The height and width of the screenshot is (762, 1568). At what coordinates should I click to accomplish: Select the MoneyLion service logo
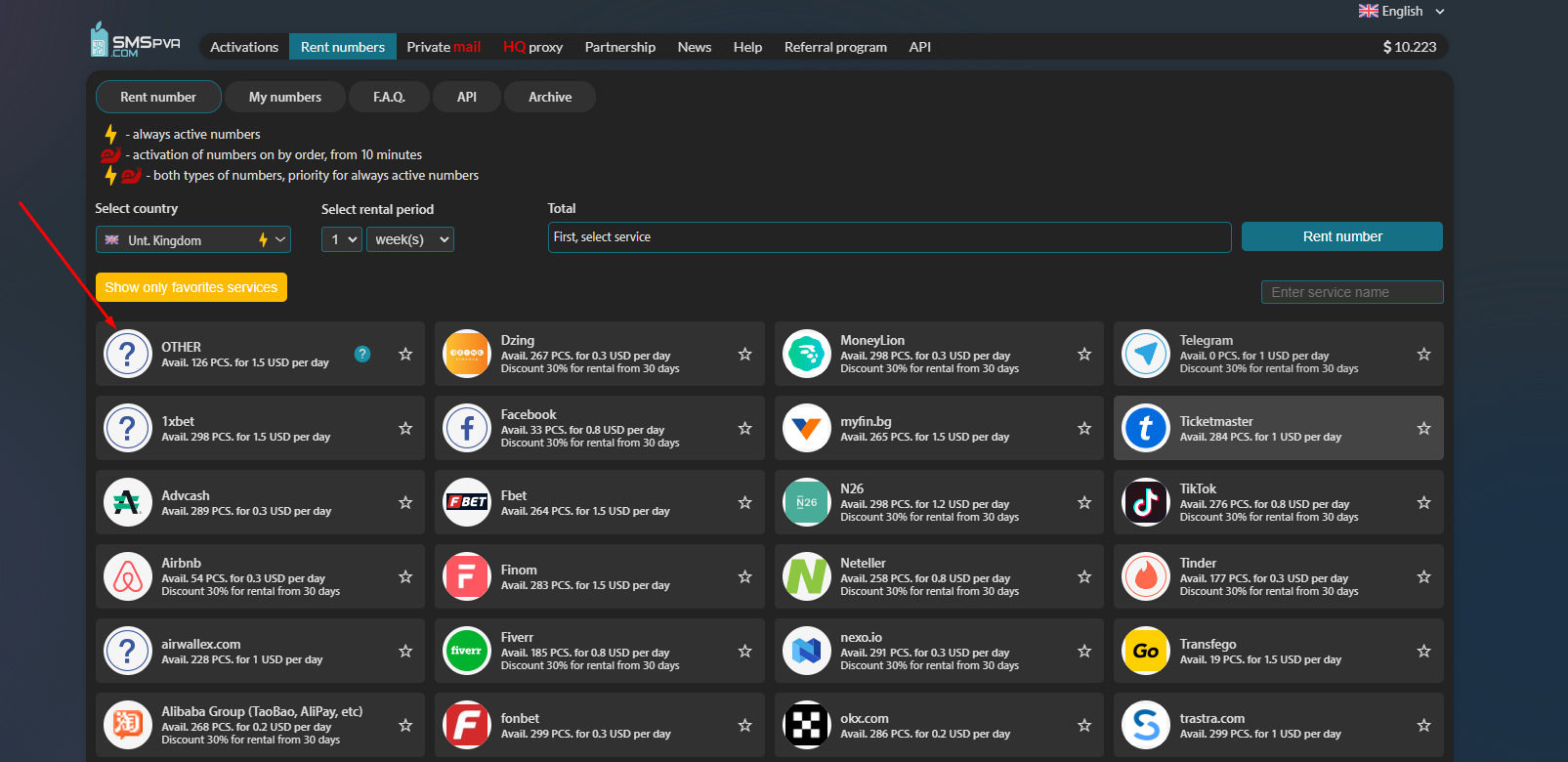(807, 354)
